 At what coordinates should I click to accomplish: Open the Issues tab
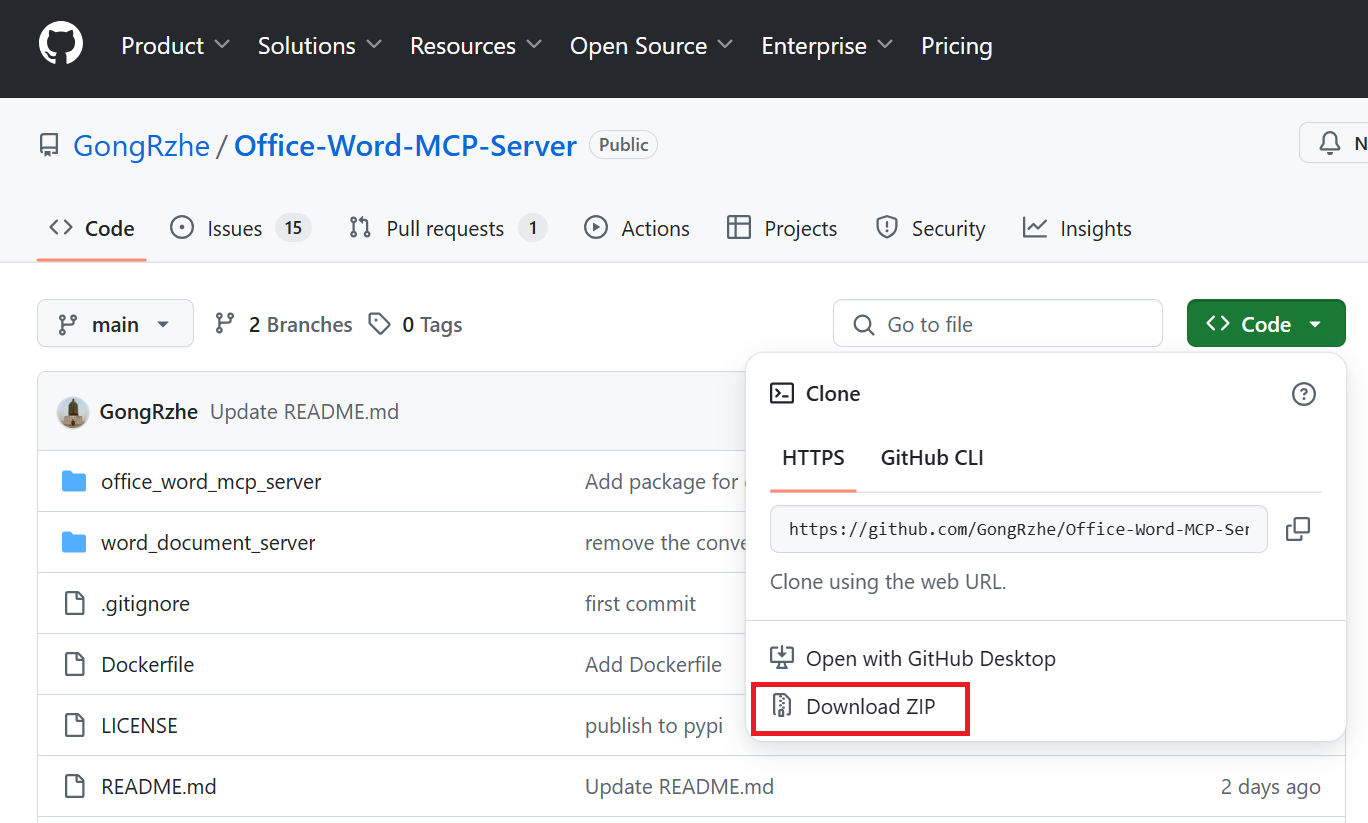[x=240, y=228]
